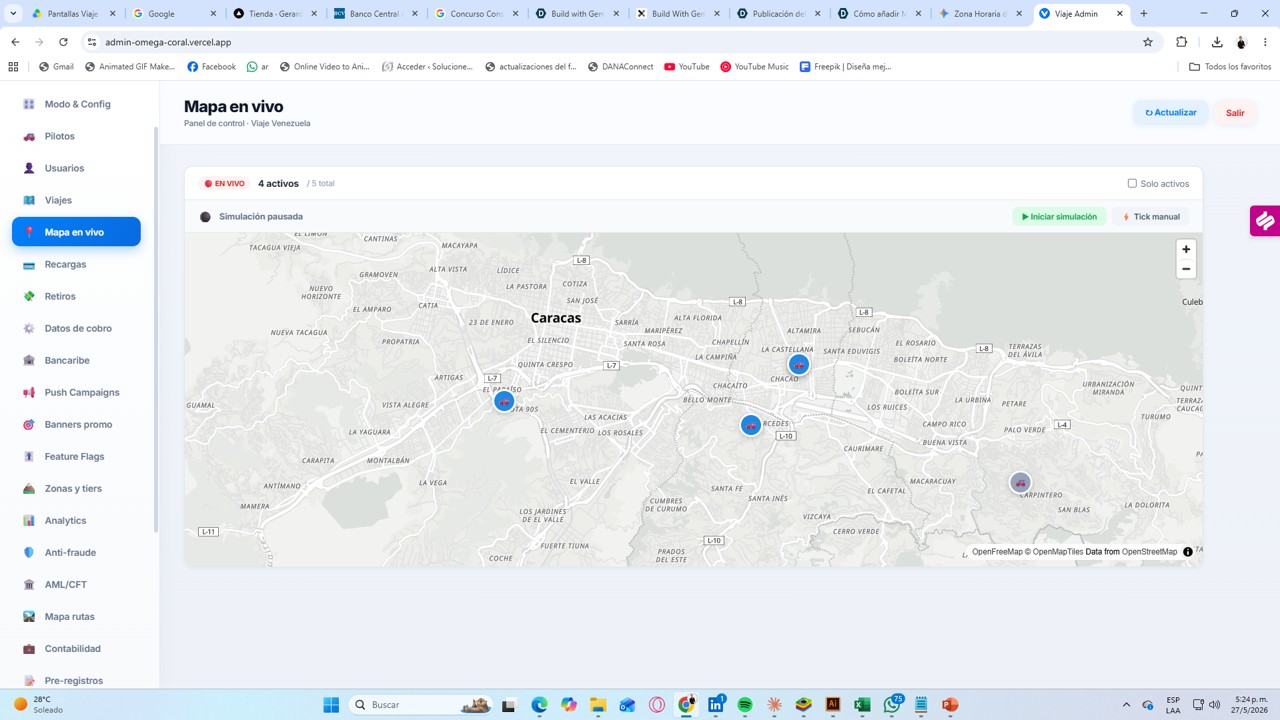Click the Anti-fraude shield icon
Screen dimensions: 1280x720
click(29, 552)
